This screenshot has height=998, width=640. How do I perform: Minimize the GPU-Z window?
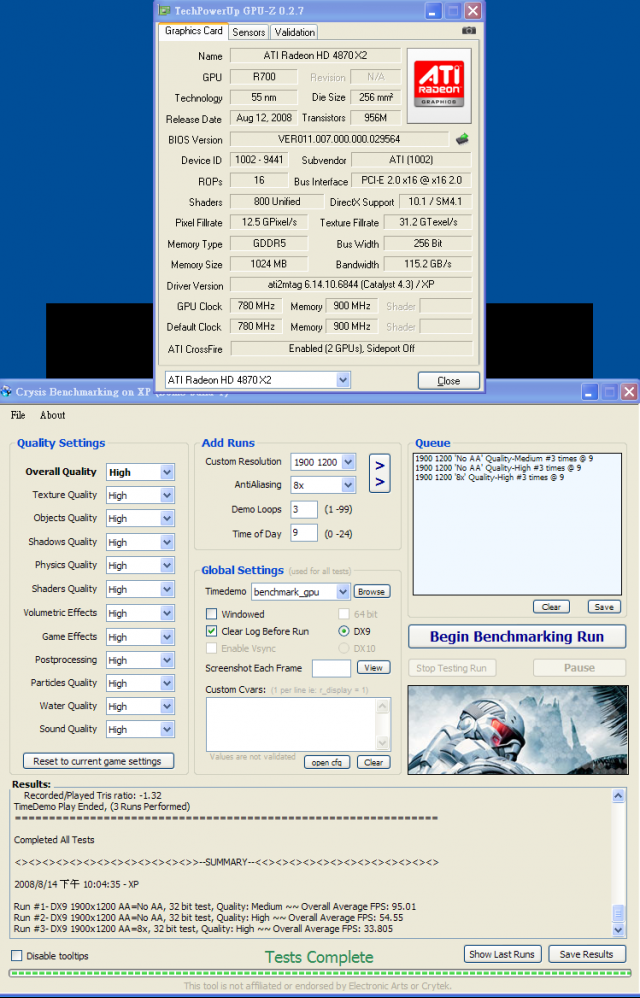[433, 11]
